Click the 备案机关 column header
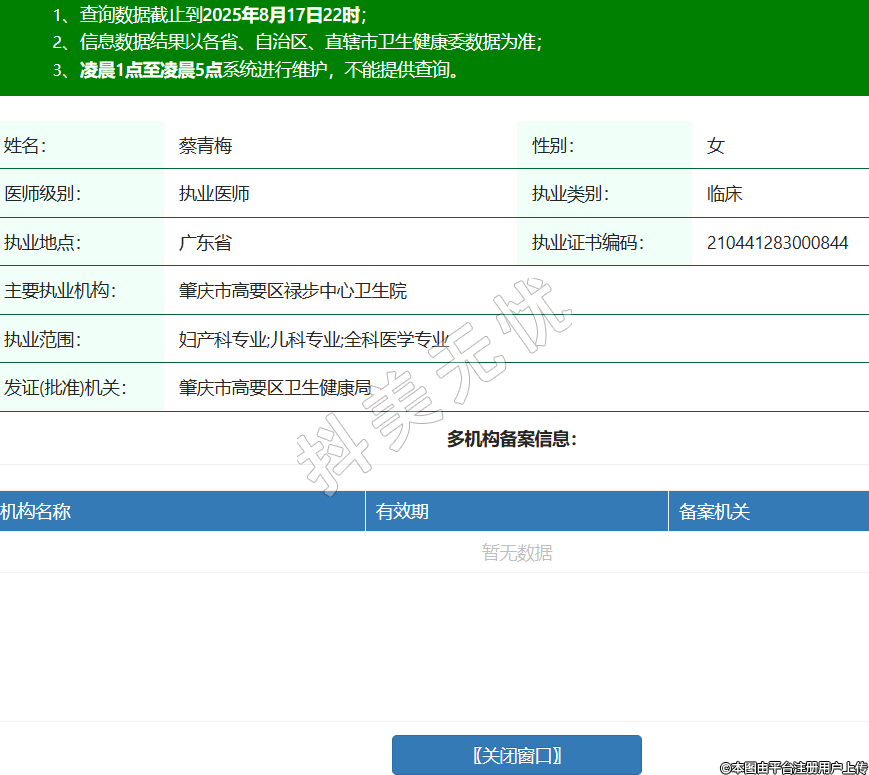Screen dimensions: 869x775 click(714, 512)
